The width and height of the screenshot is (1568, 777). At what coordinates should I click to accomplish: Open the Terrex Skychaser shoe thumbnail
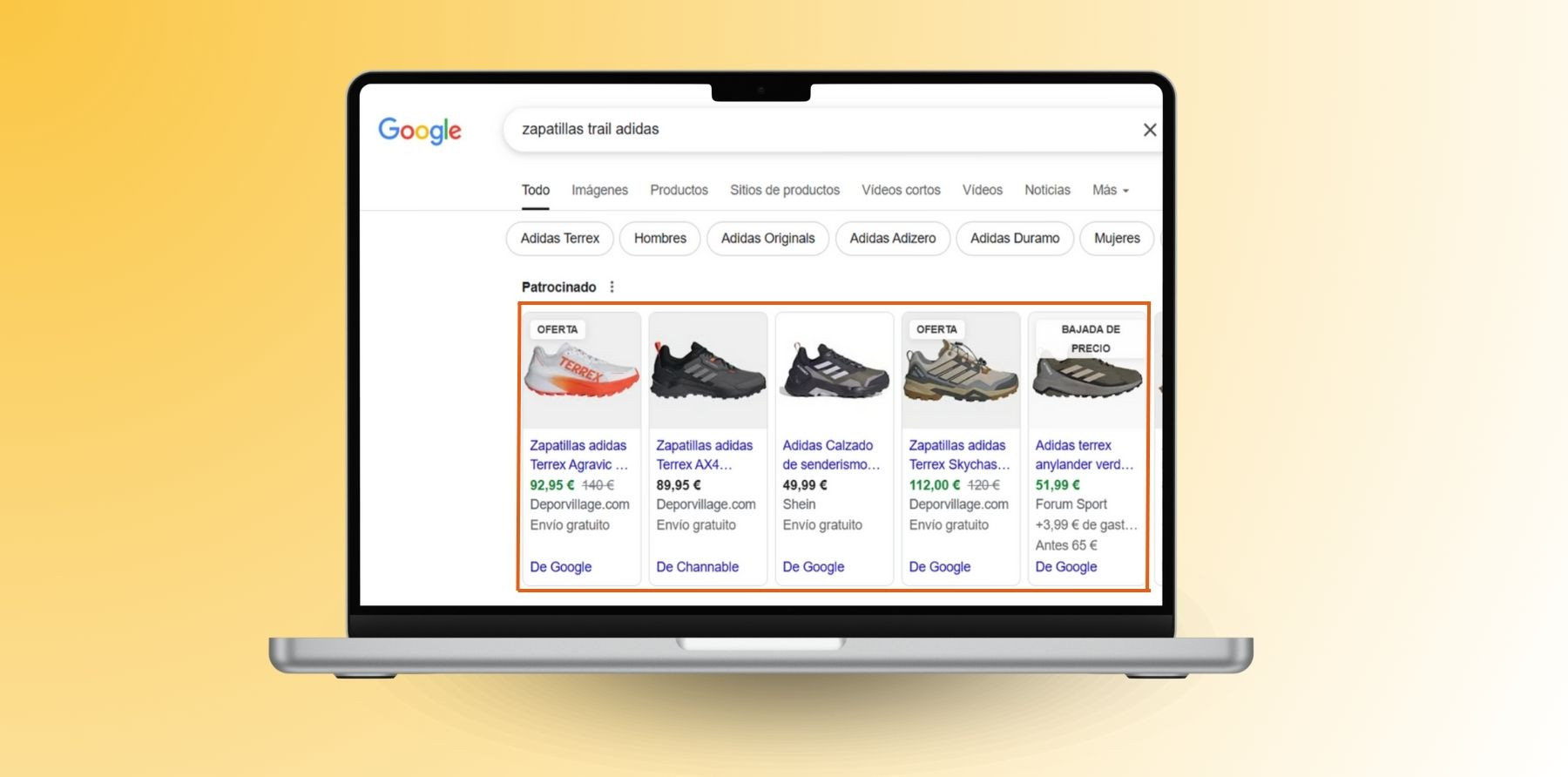[961, 371]
